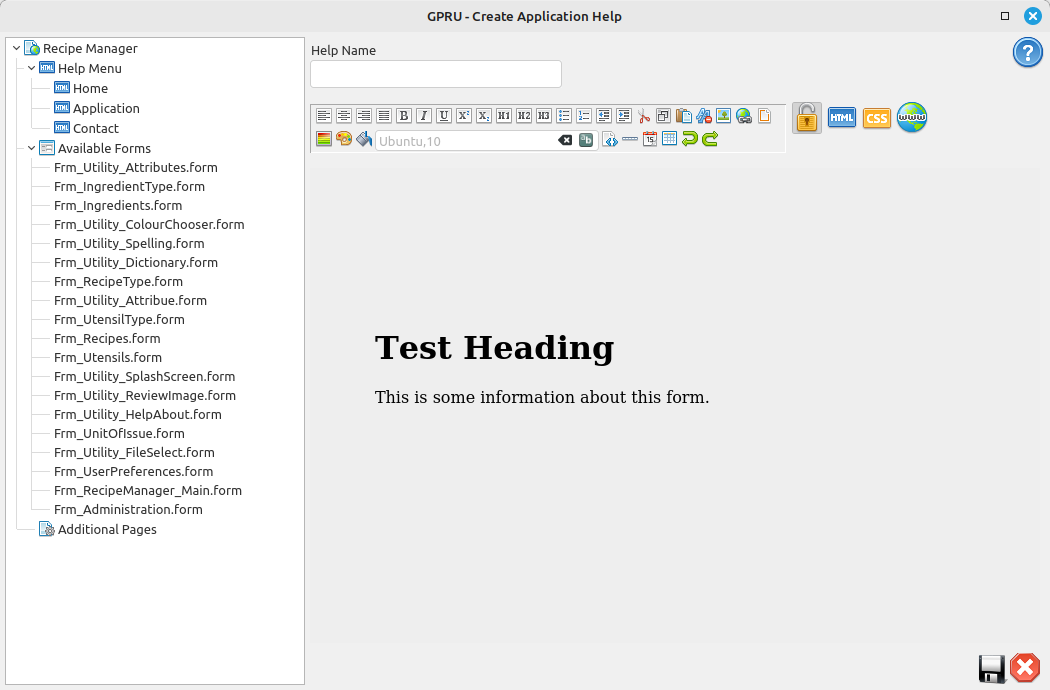Collapse the Recipe Manager tree root

point(16,48)
